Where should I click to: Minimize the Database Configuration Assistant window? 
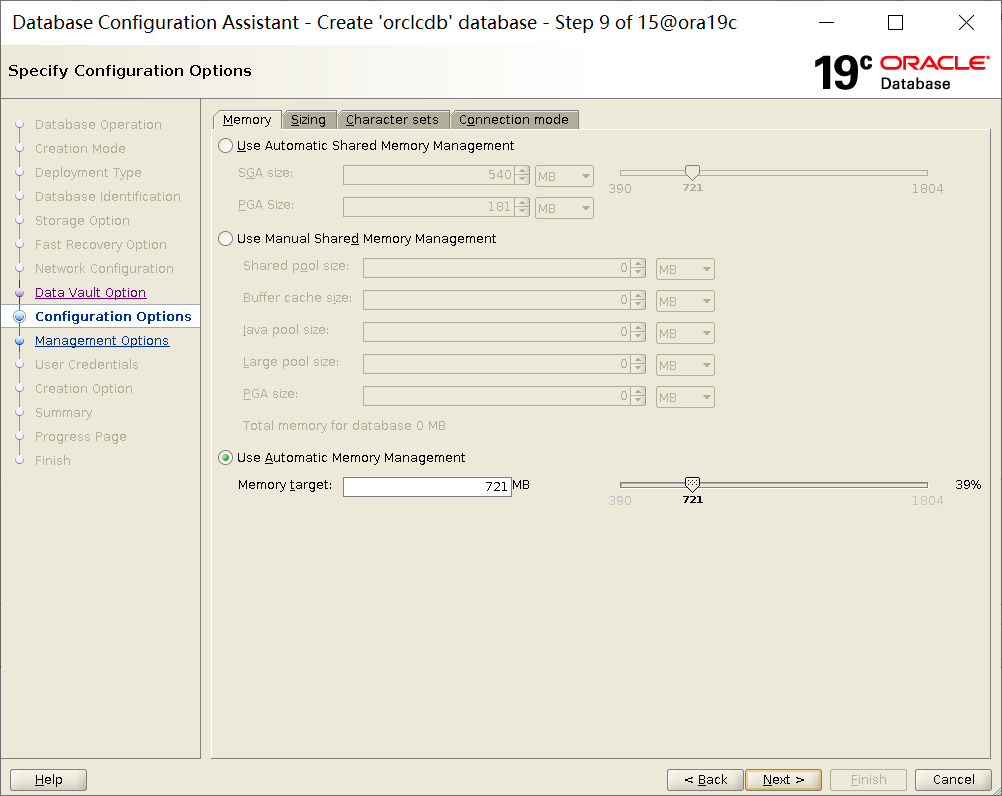tap(827, 22)
